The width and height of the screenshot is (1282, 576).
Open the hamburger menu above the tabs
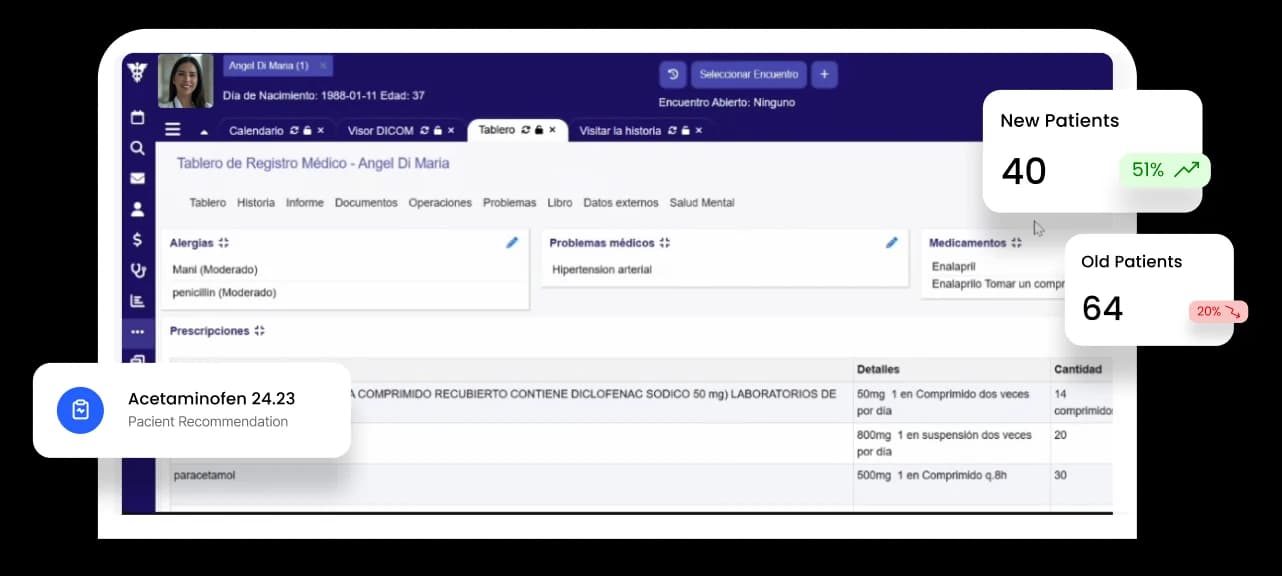(x=172, y=129)
